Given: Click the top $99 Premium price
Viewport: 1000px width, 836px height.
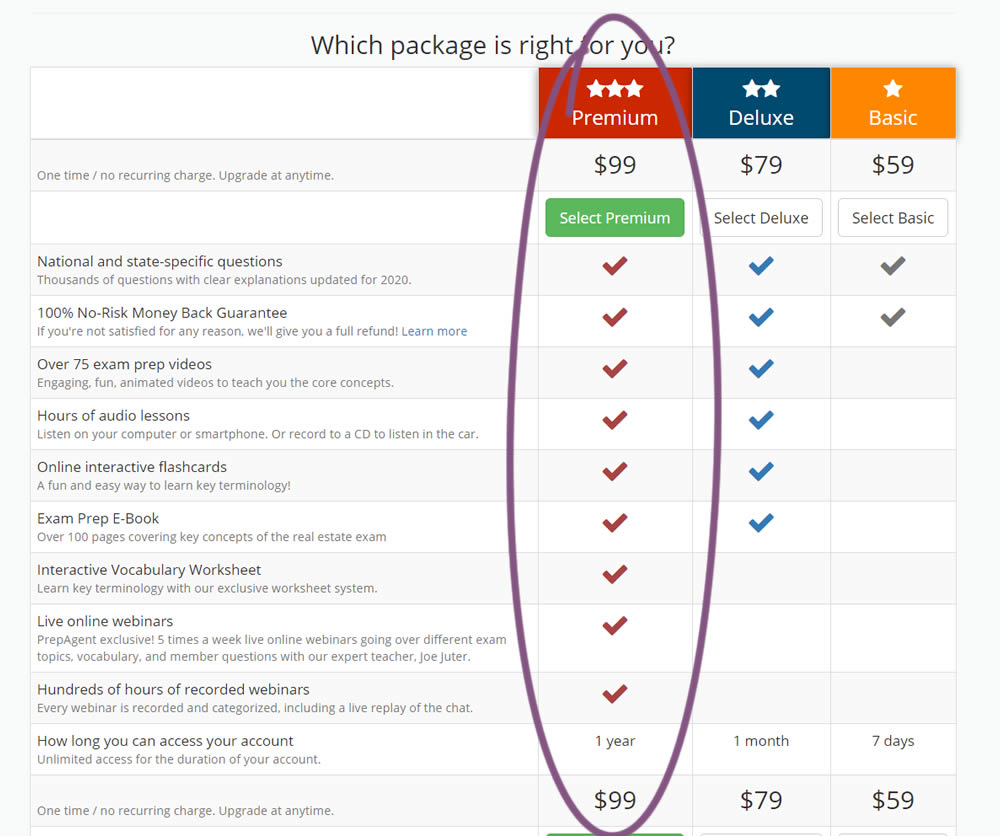Looking at the screenshot, I should (x=615, y=165).
